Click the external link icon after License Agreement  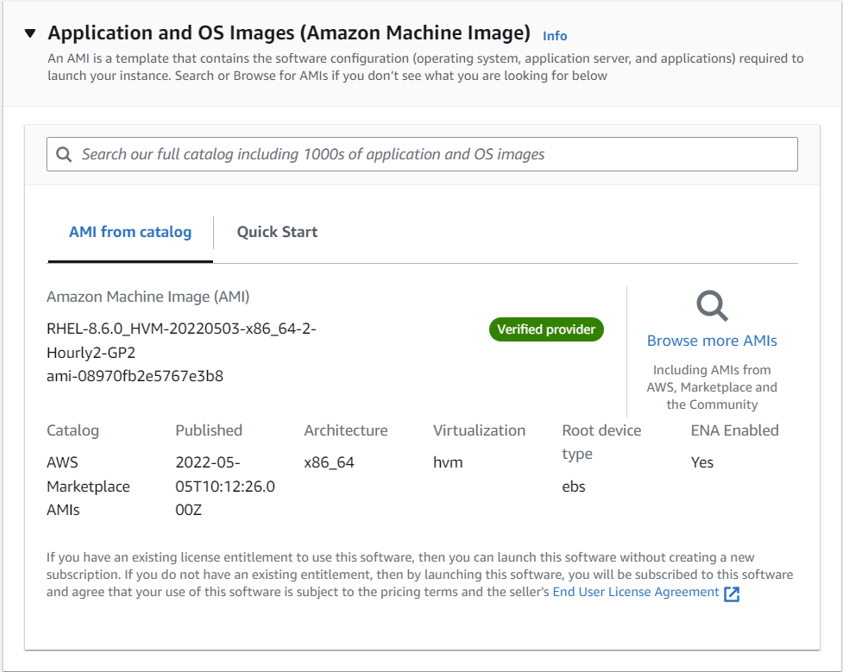[x=732, y=594]
